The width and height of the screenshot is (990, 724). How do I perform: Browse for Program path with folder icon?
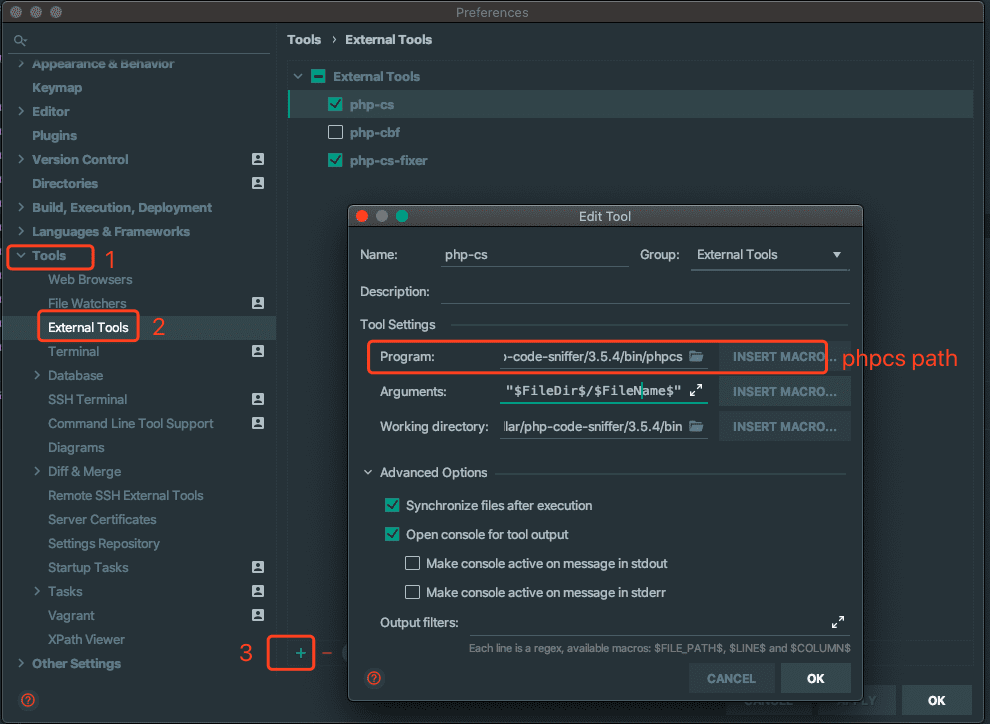coord(696,357)
